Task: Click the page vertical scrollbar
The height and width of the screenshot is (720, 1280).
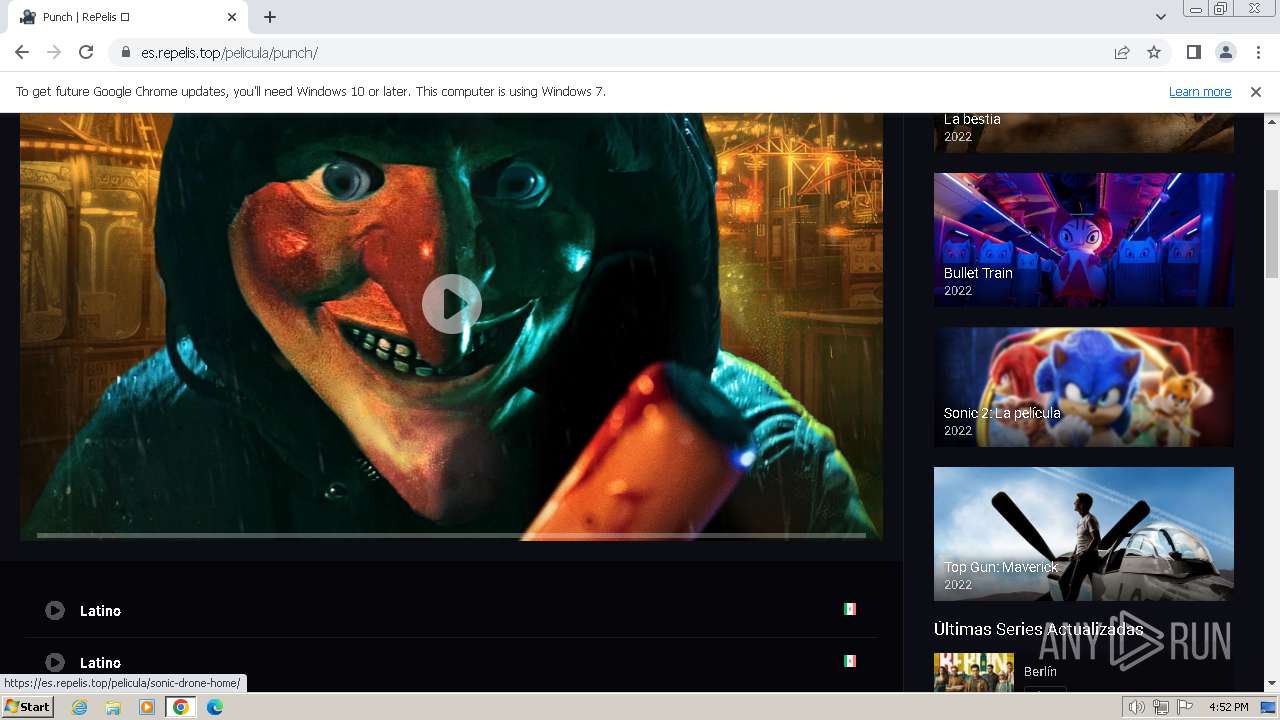Action: point(1271,234)
